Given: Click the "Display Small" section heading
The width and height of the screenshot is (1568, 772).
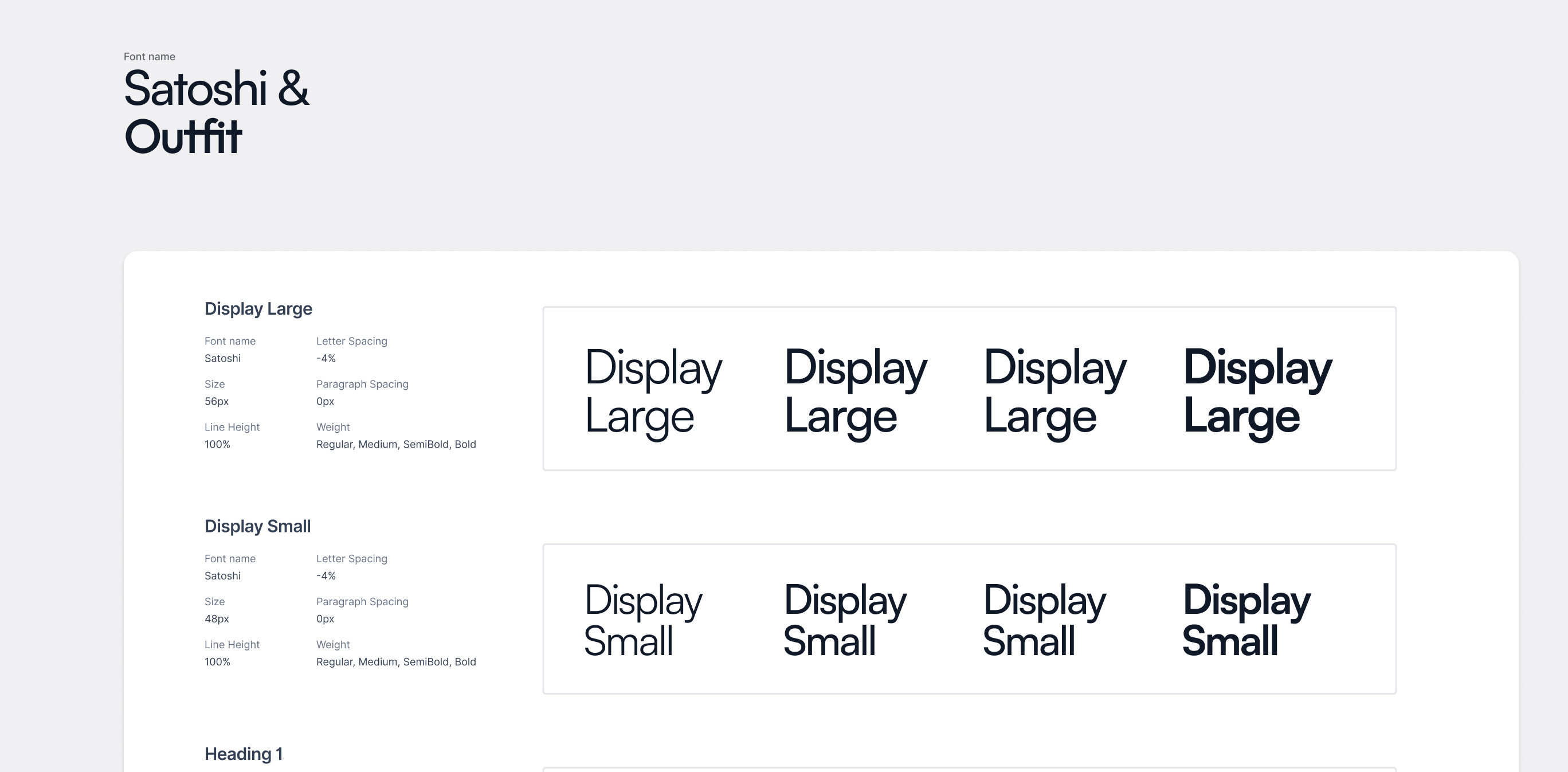Looking at the screenshot, I should pyautogui.click(x=257, y=526).
